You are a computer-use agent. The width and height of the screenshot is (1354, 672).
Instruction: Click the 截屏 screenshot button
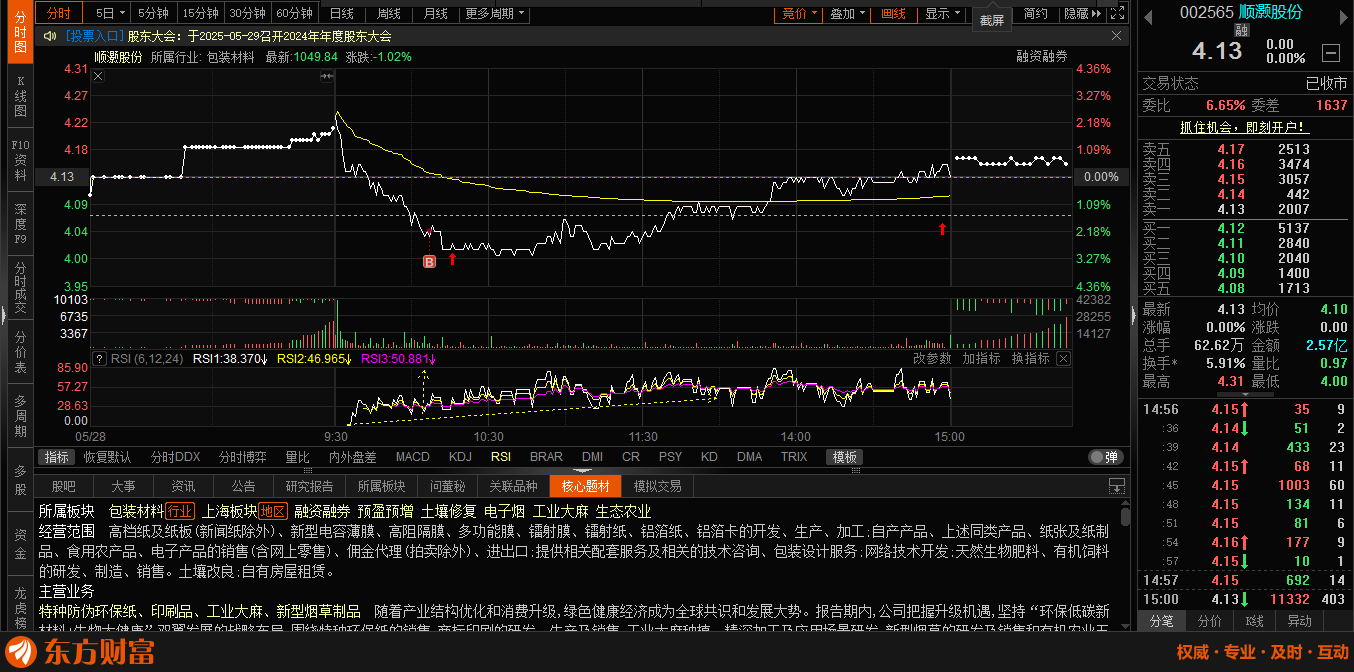point(990,20)
